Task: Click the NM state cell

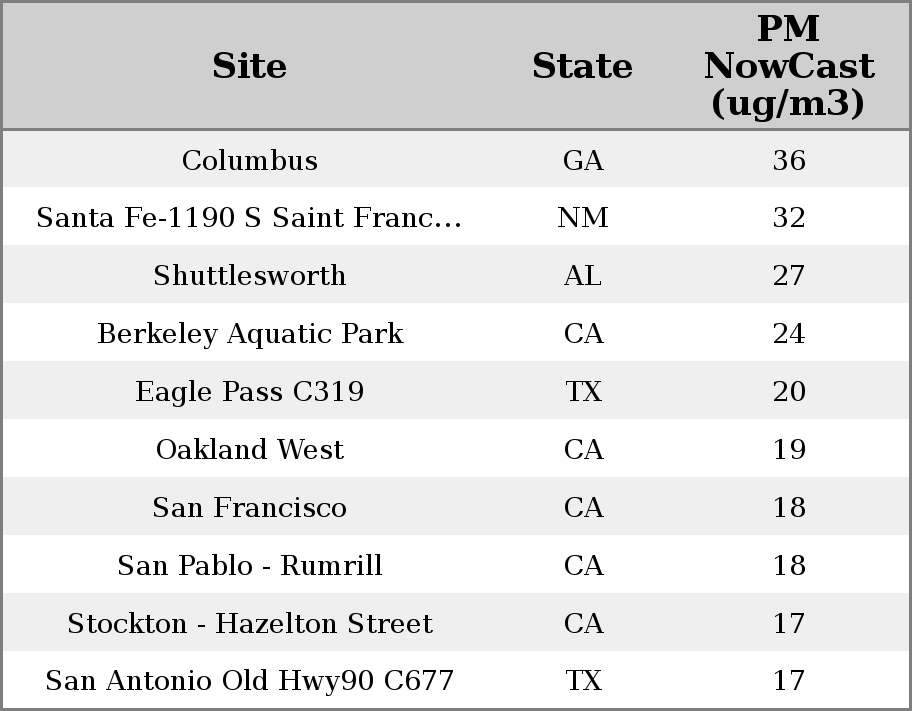Action: (x=583, y=218)
